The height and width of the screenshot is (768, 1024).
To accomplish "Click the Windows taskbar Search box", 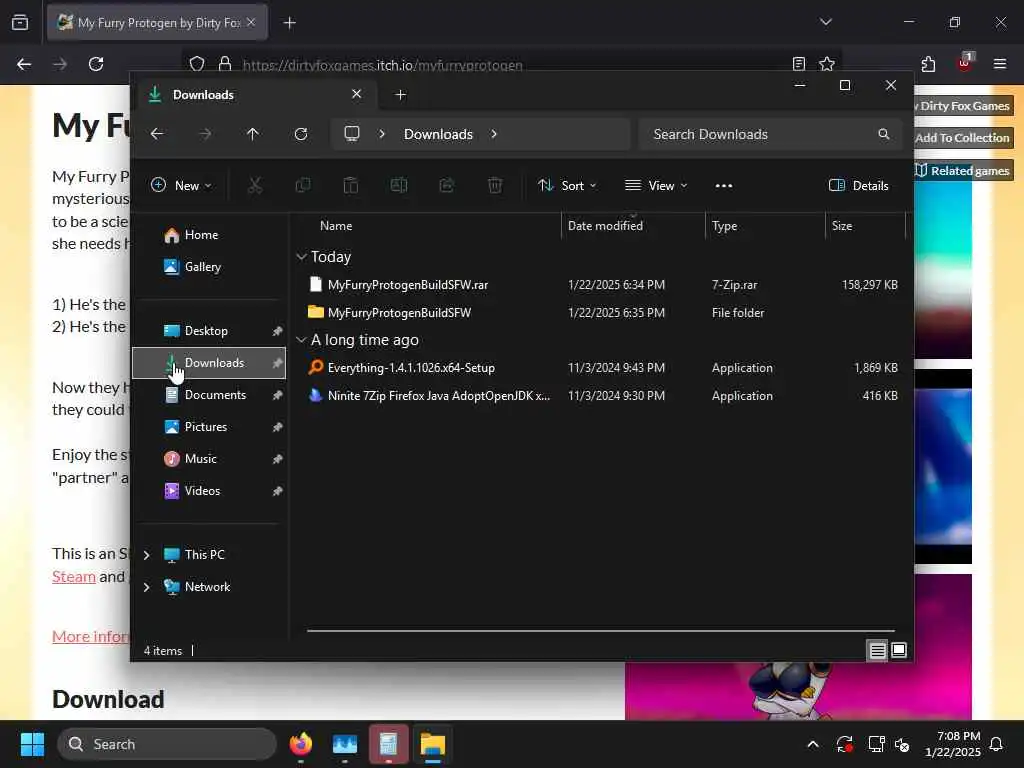I will [167, 744].
